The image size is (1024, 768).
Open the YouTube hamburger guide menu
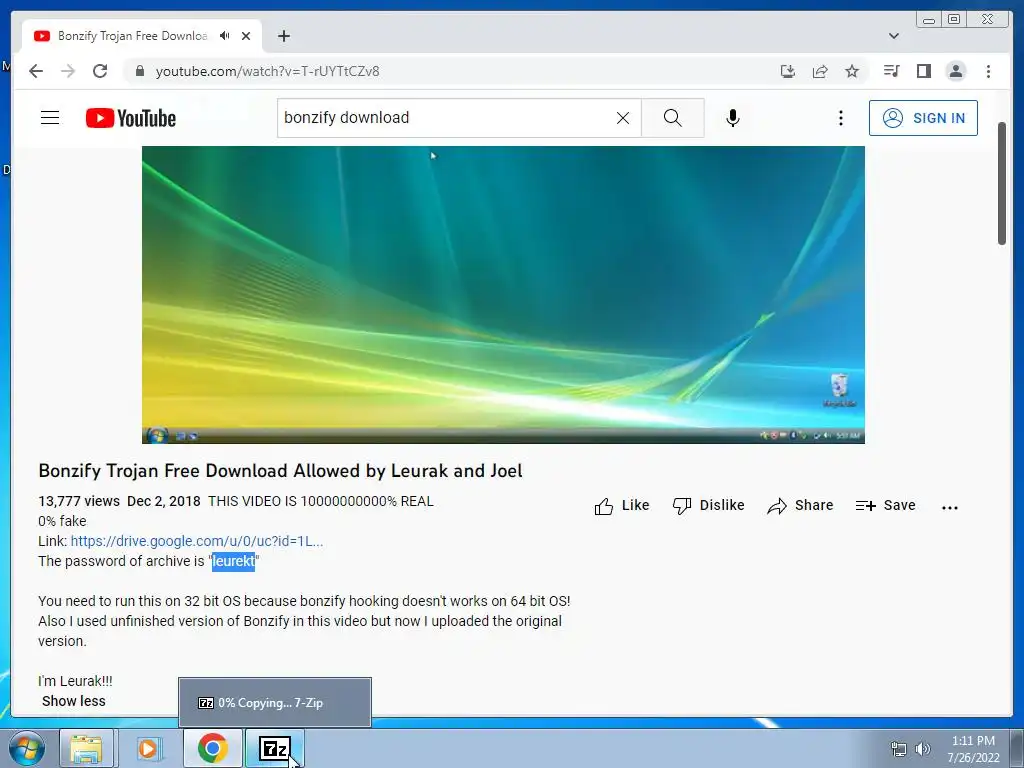[x=50, y=118]
